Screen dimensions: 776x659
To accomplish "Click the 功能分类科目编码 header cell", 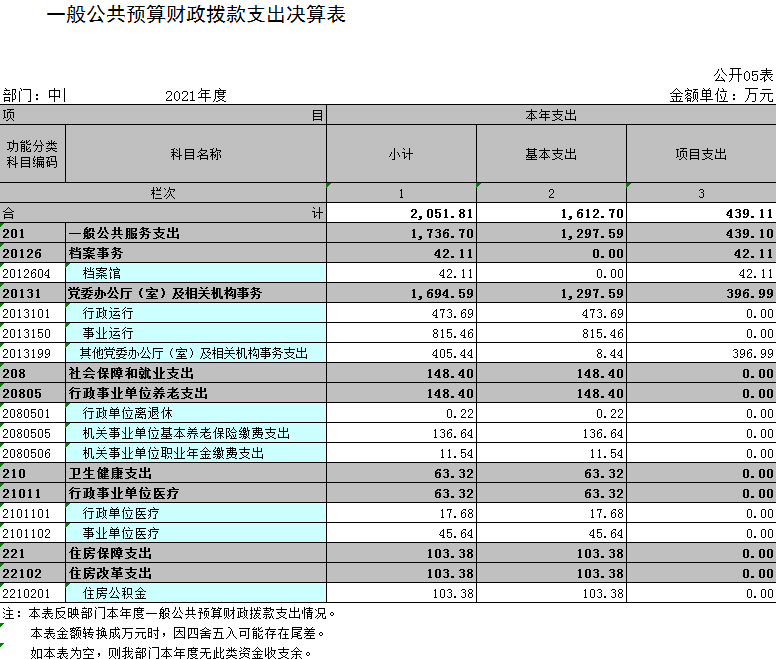I will click(32, 154).
